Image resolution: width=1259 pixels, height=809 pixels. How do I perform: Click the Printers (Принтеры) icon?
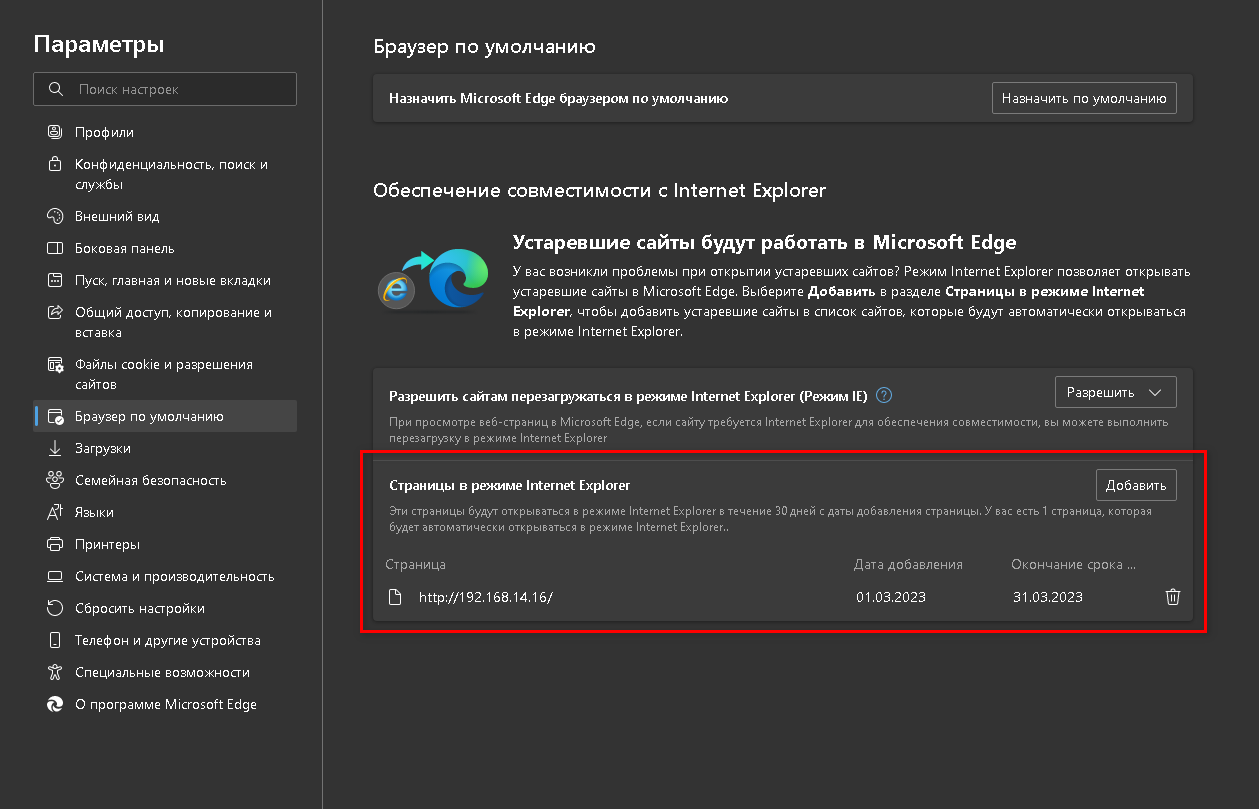(56, 544)
